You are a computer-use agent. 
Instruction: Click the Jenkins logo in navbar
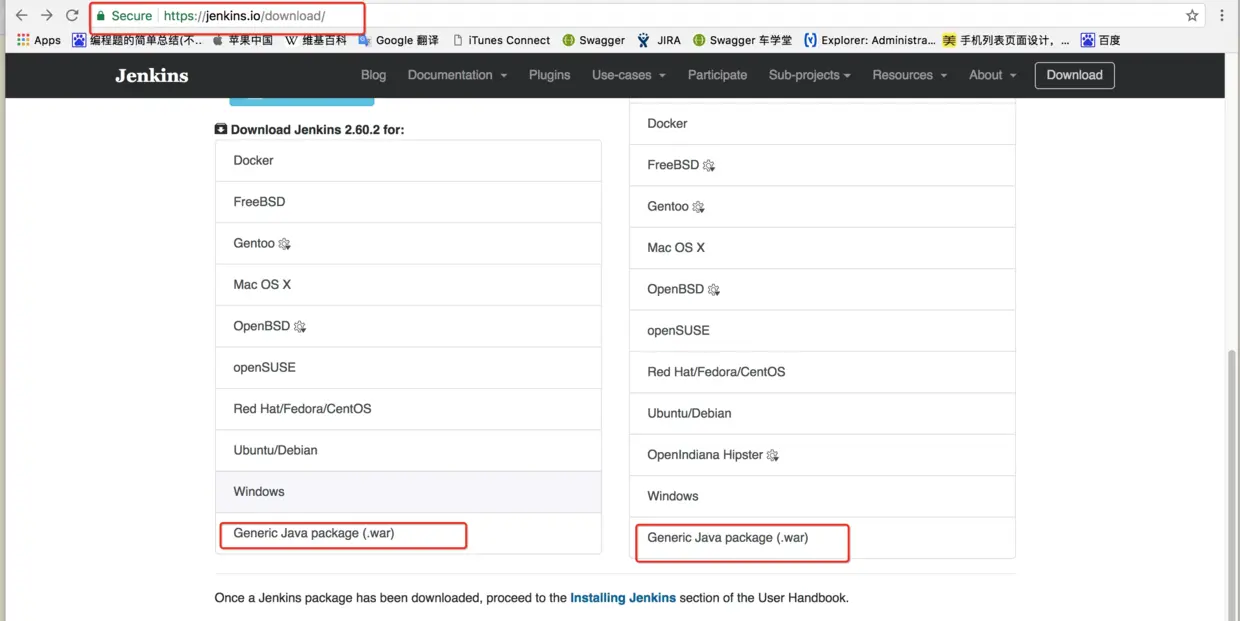tap(152, 75)
